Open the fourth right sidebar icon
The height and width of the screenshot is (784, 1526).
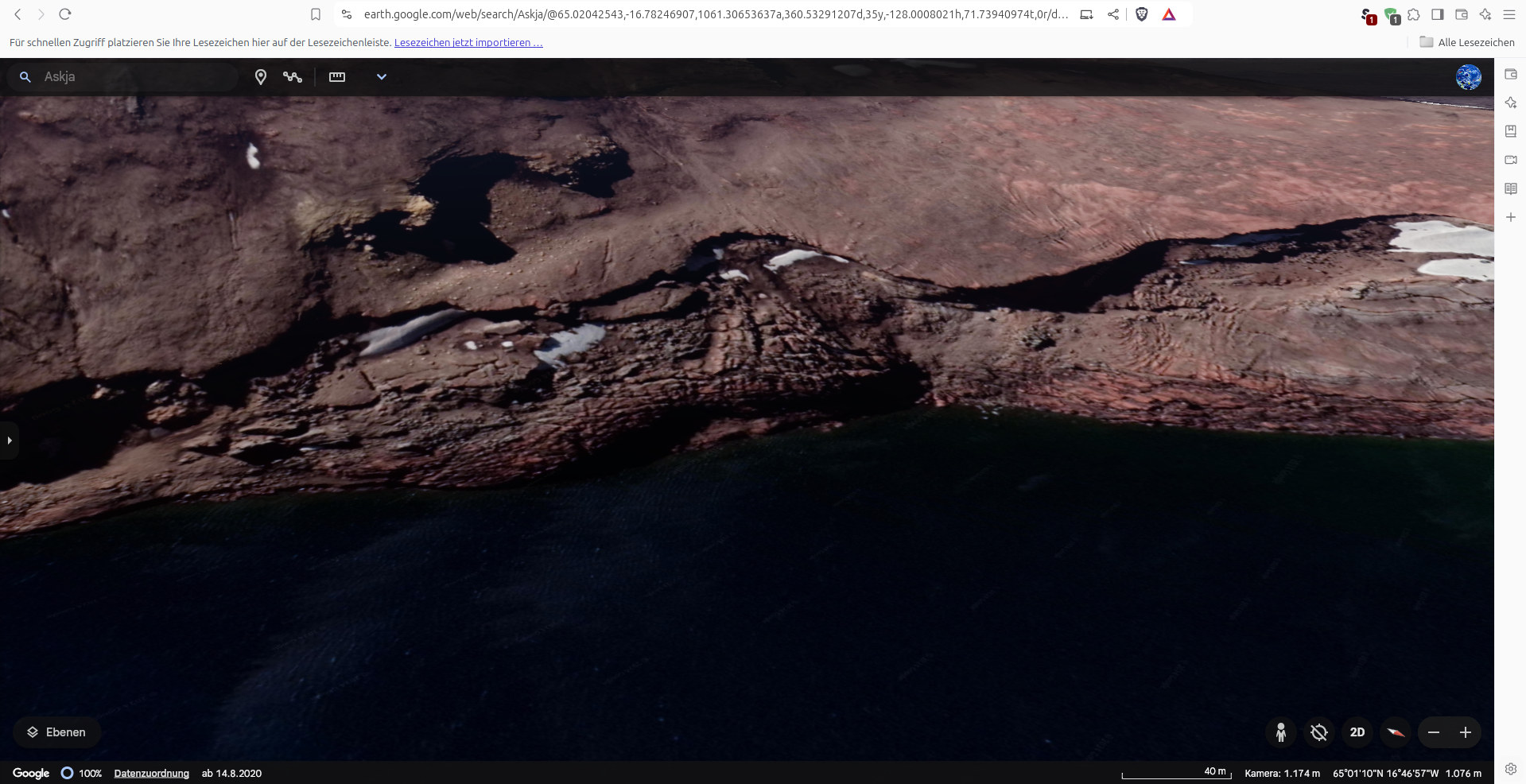click(1511, 160)
